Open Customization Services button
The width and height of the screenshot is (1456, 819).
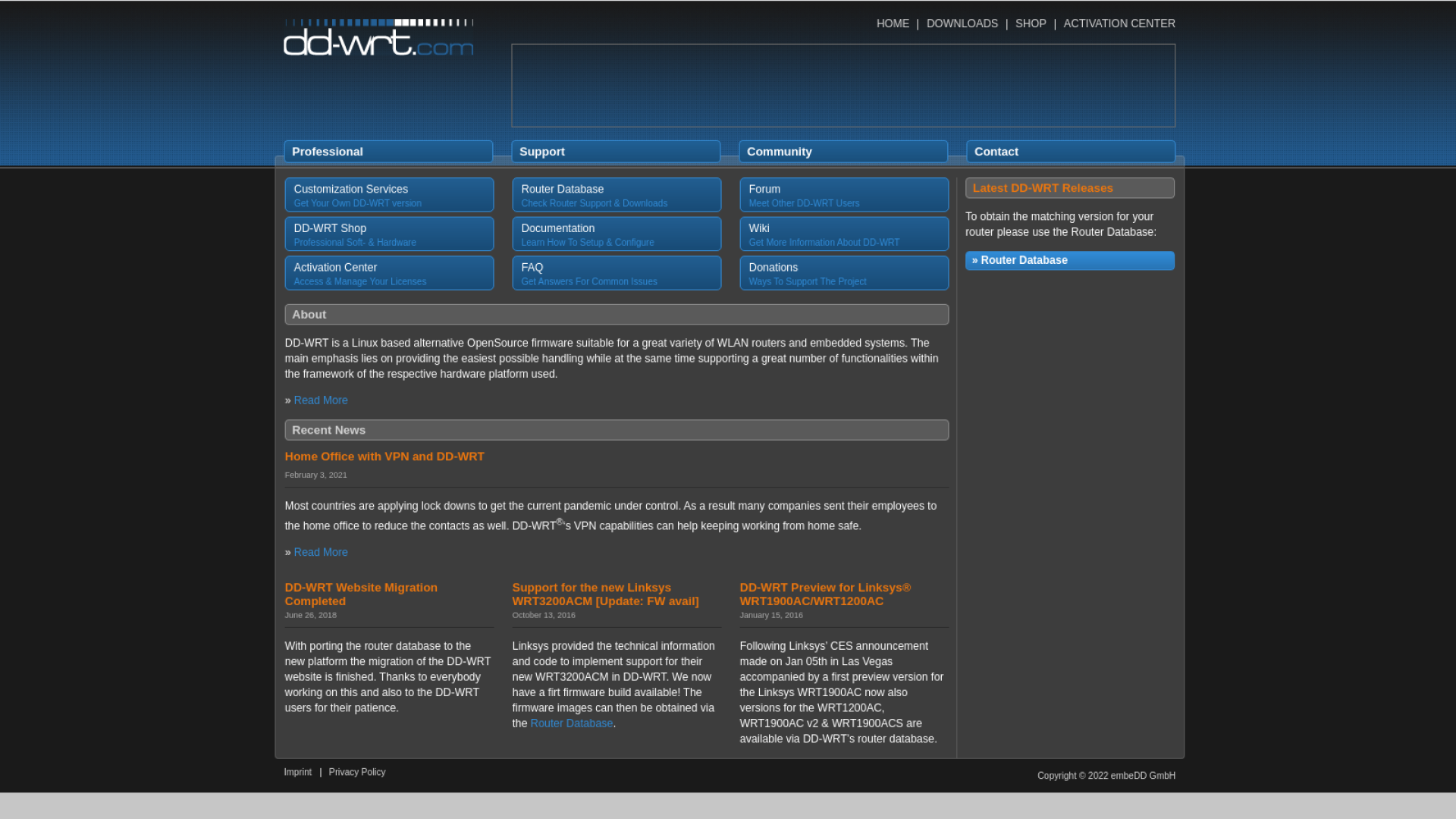[389, 195]
